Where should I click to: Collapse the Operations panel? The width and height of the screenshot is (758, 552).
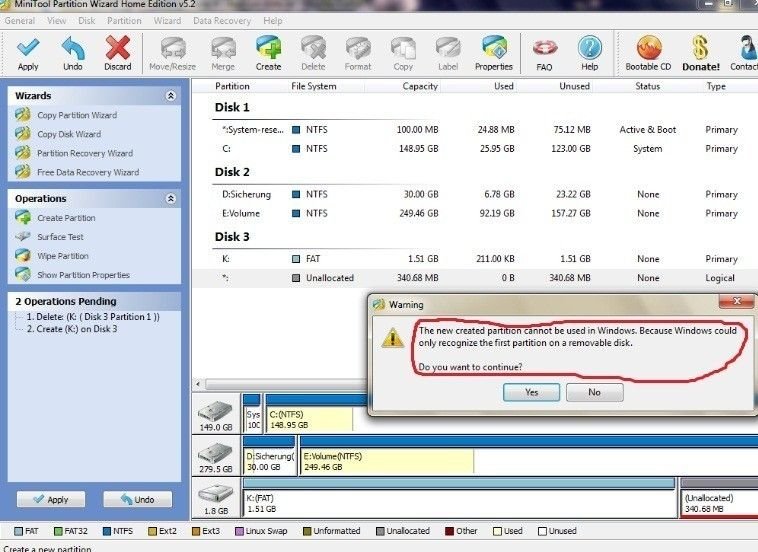point(171,199)
